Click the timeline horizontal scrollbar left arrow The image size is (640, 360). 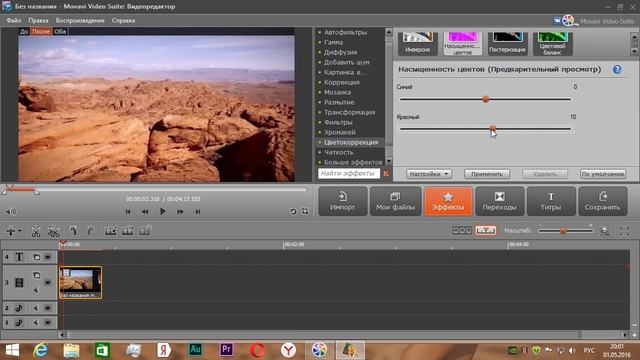click(x=62, y=335)
